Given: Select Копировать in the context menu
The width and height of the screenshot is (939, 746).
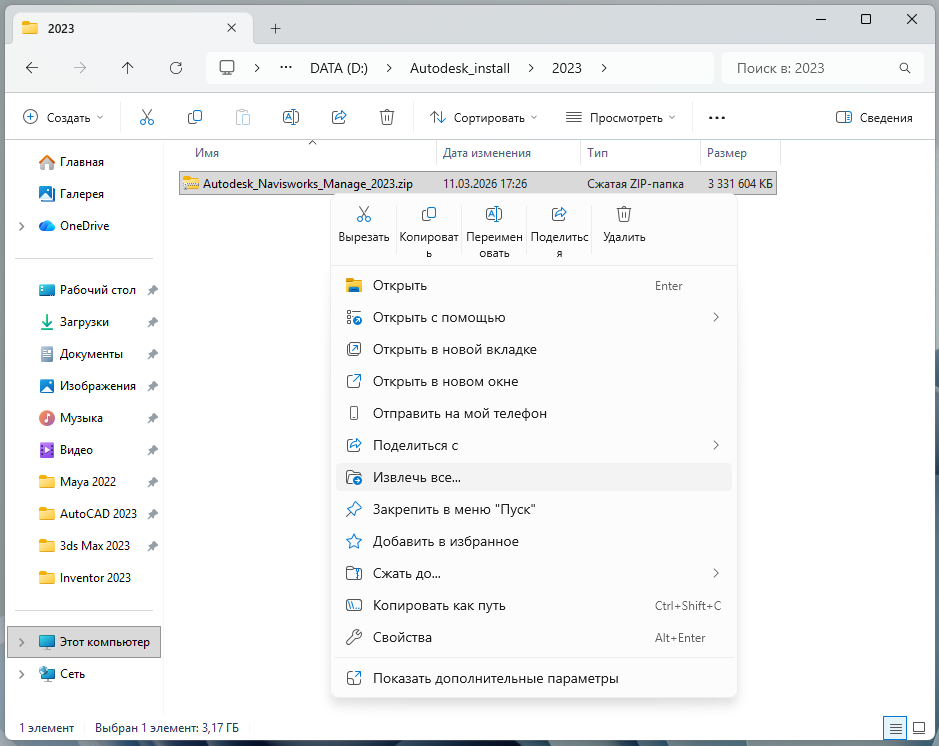Looking at the screenshot, I should 429,232.
